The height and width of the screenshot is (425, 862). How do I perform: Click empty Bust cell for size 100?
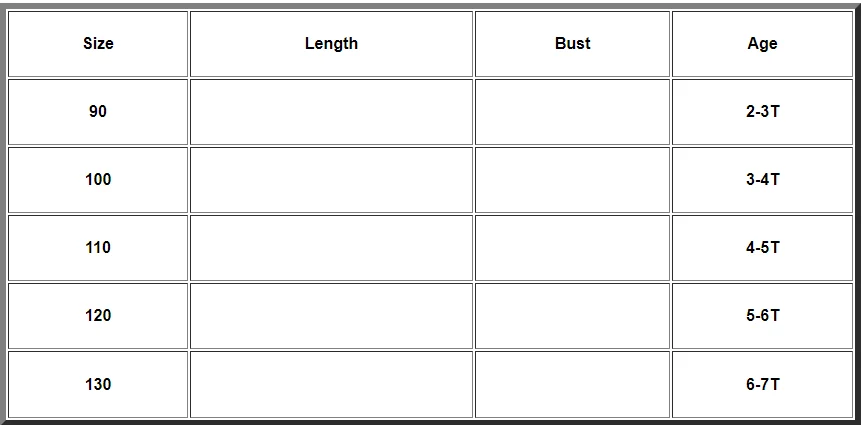(x=572, y=180)
